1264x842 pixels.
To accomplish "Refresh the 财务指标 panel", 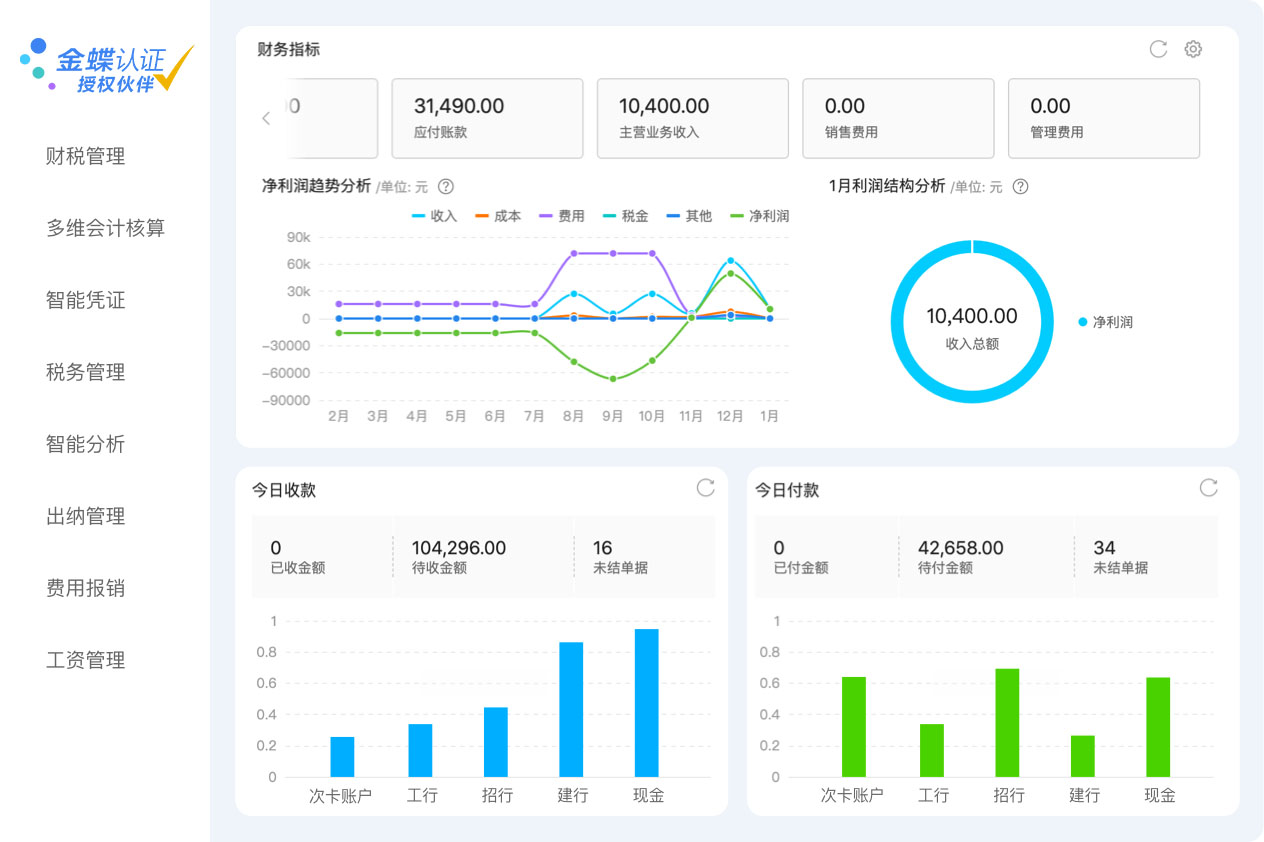I will point(1158,49).
